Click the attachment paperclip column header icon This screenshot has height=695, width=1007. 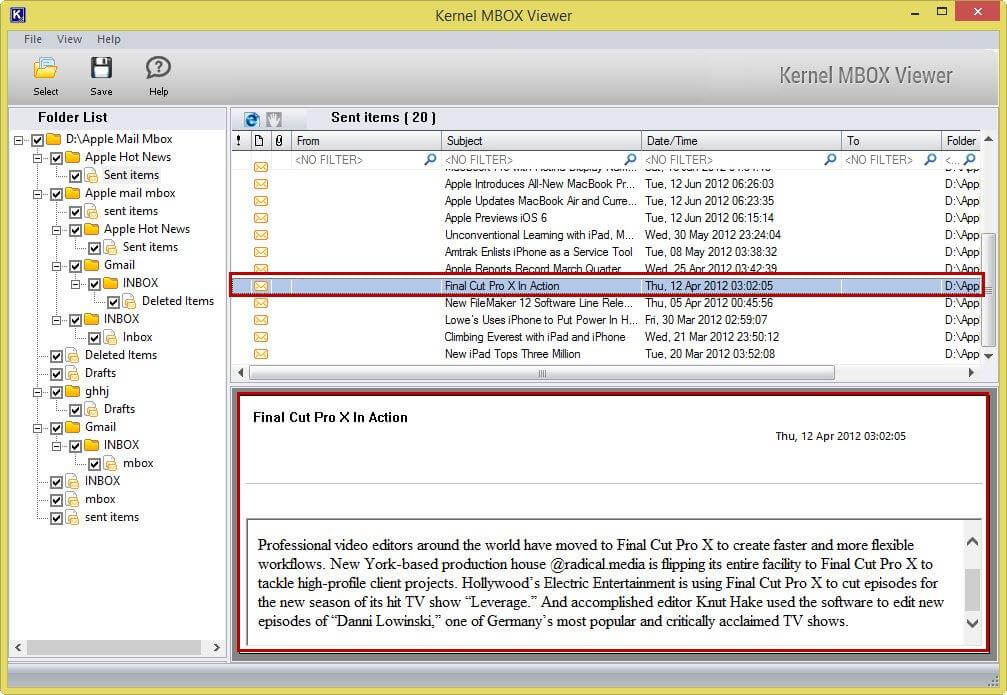(279, 141)
